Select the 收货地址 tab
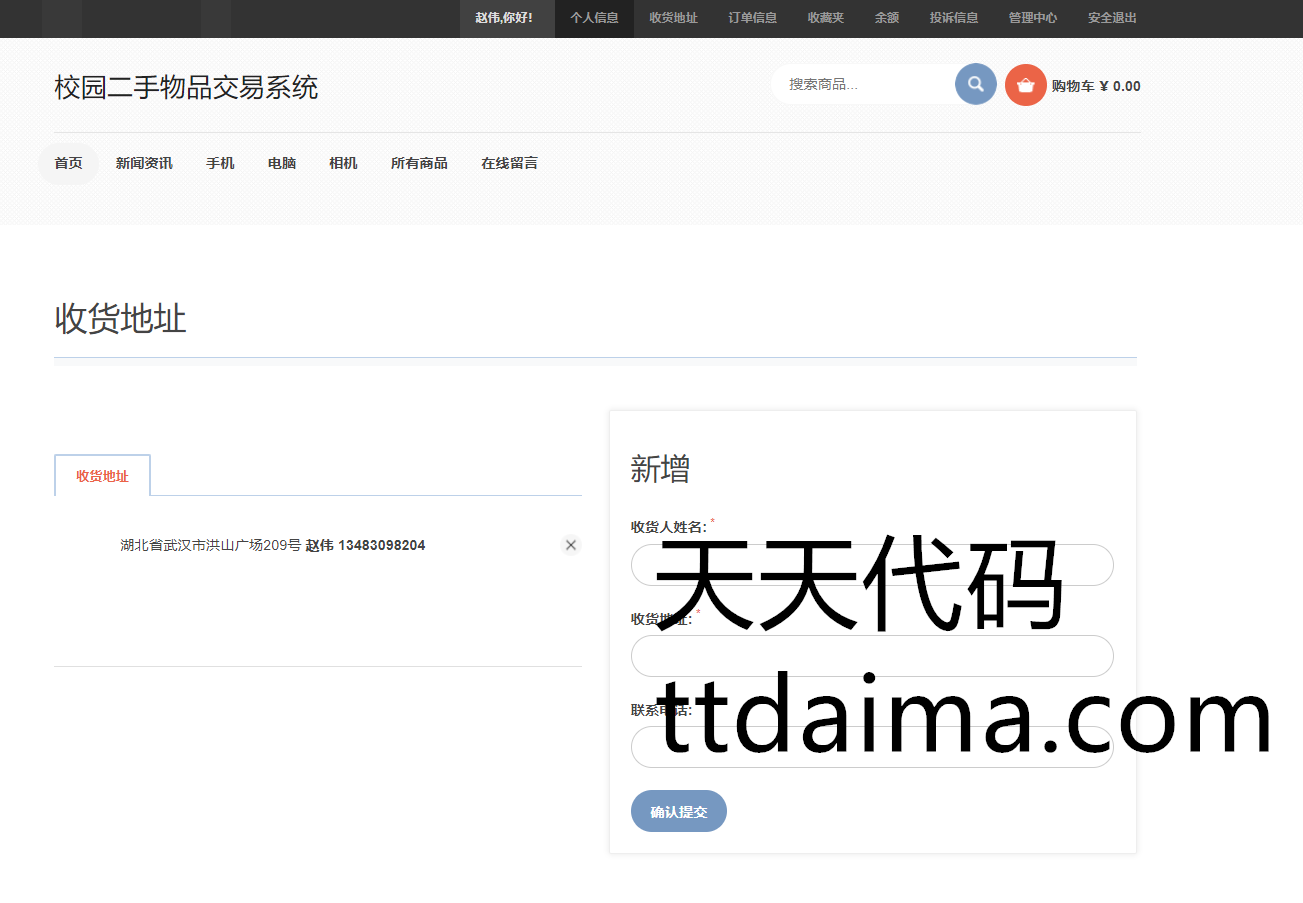Screen dimensions: 1303x903 click(x=102, y=476)
